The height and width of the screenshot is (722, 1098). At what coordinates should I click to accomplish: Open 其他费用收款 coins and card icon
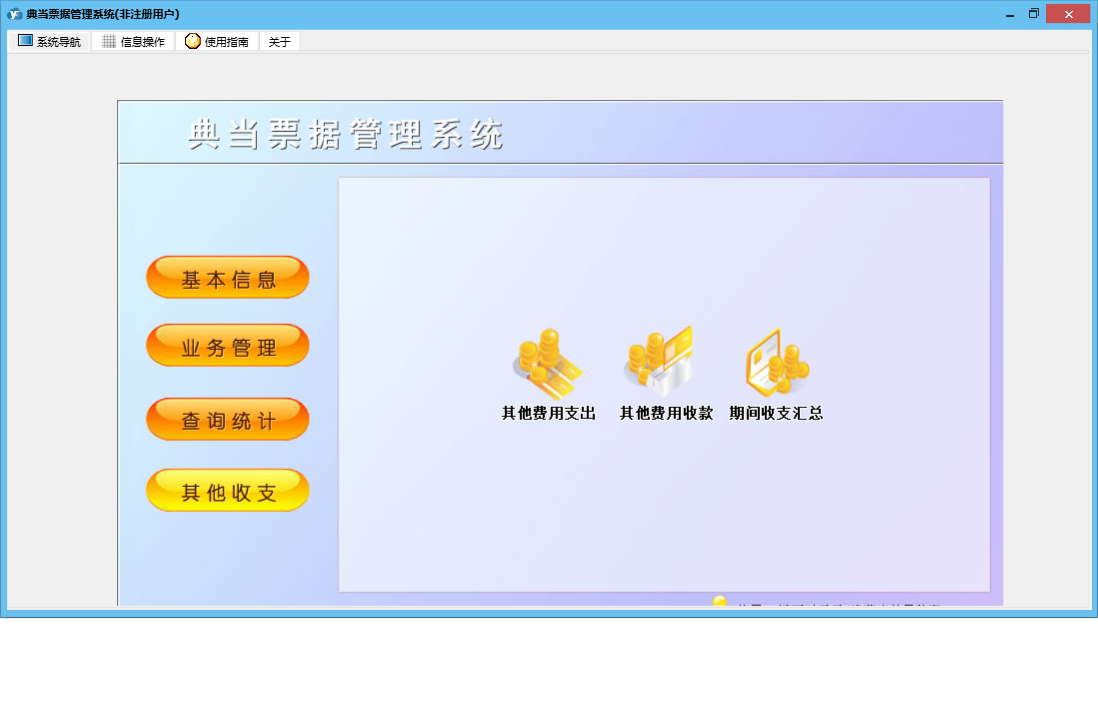click(660, 361)
